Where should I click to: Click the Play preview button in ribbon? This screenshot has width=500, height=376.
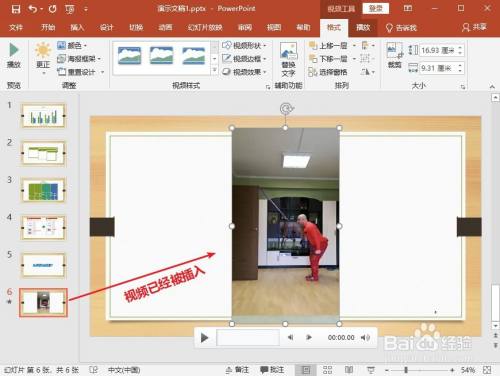tap(14, 55)
